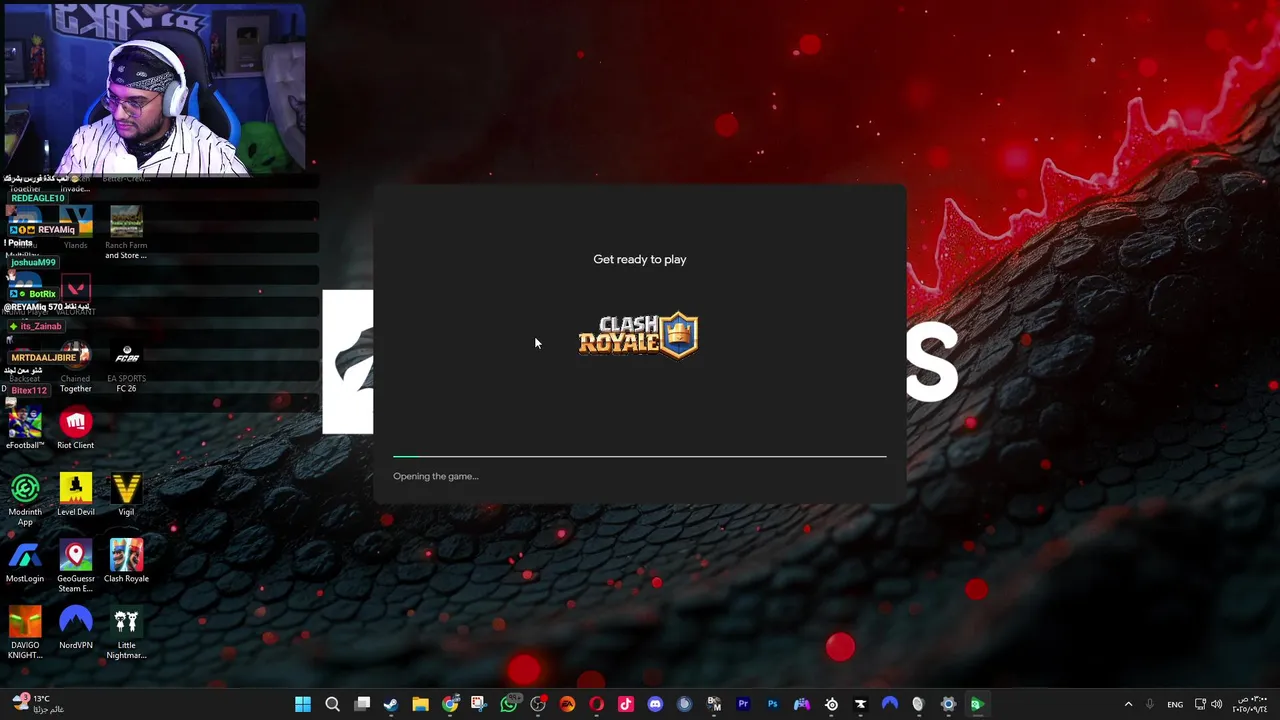This screenshot has width=1280, height=720.
Task: Select the Ranch Farm and Store desktop icon
Action: coord(126,233)
